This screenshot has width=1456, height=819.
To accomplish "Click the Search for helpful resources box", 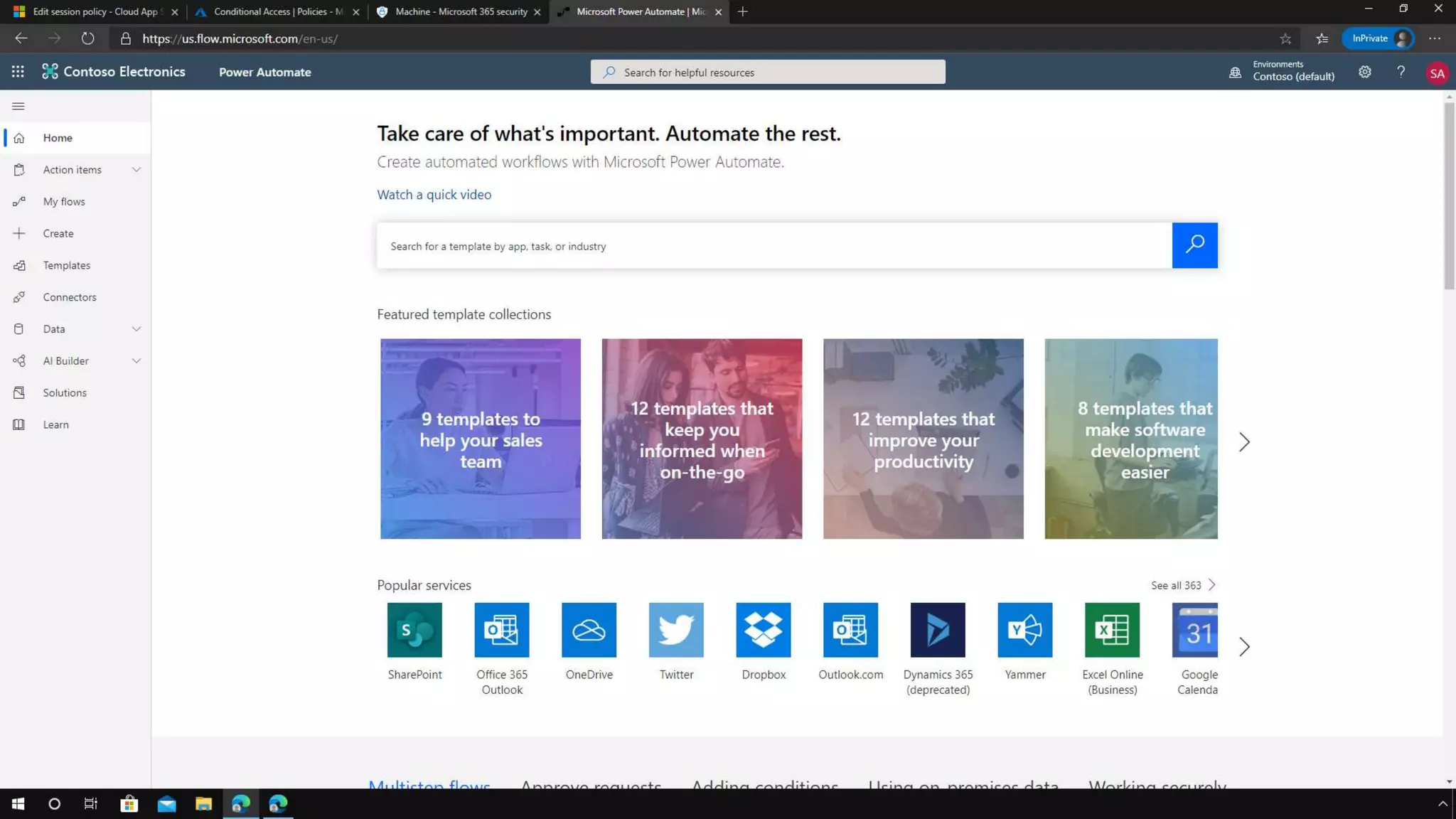I will pyautogui.click(x=767, y=72).
